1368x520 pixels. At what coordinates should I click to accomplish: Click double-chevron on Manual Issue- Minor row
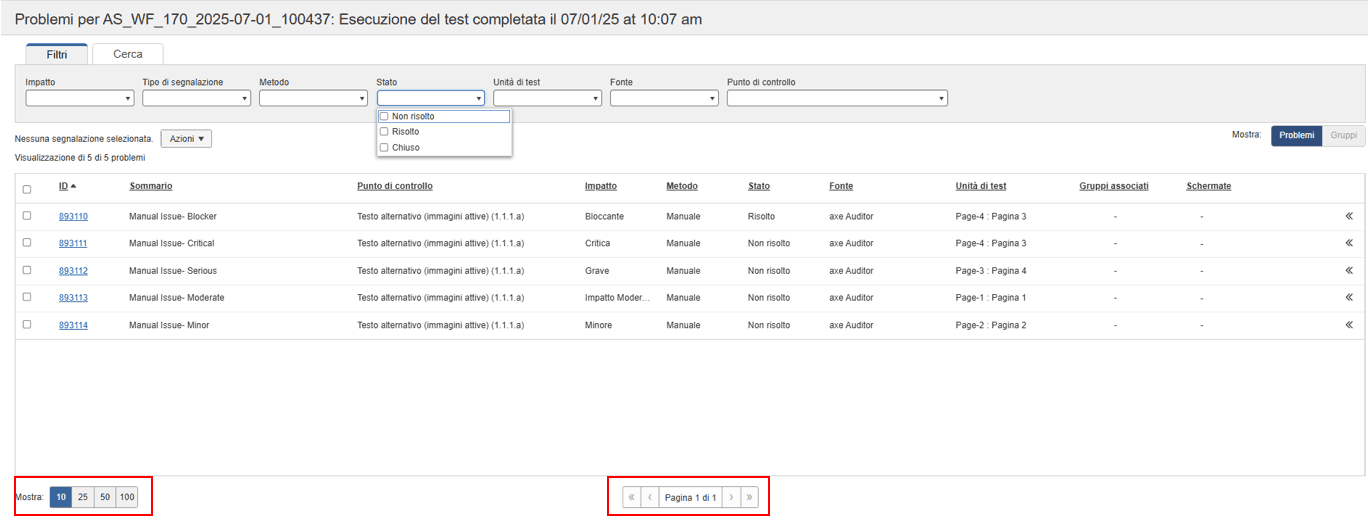1348,325
